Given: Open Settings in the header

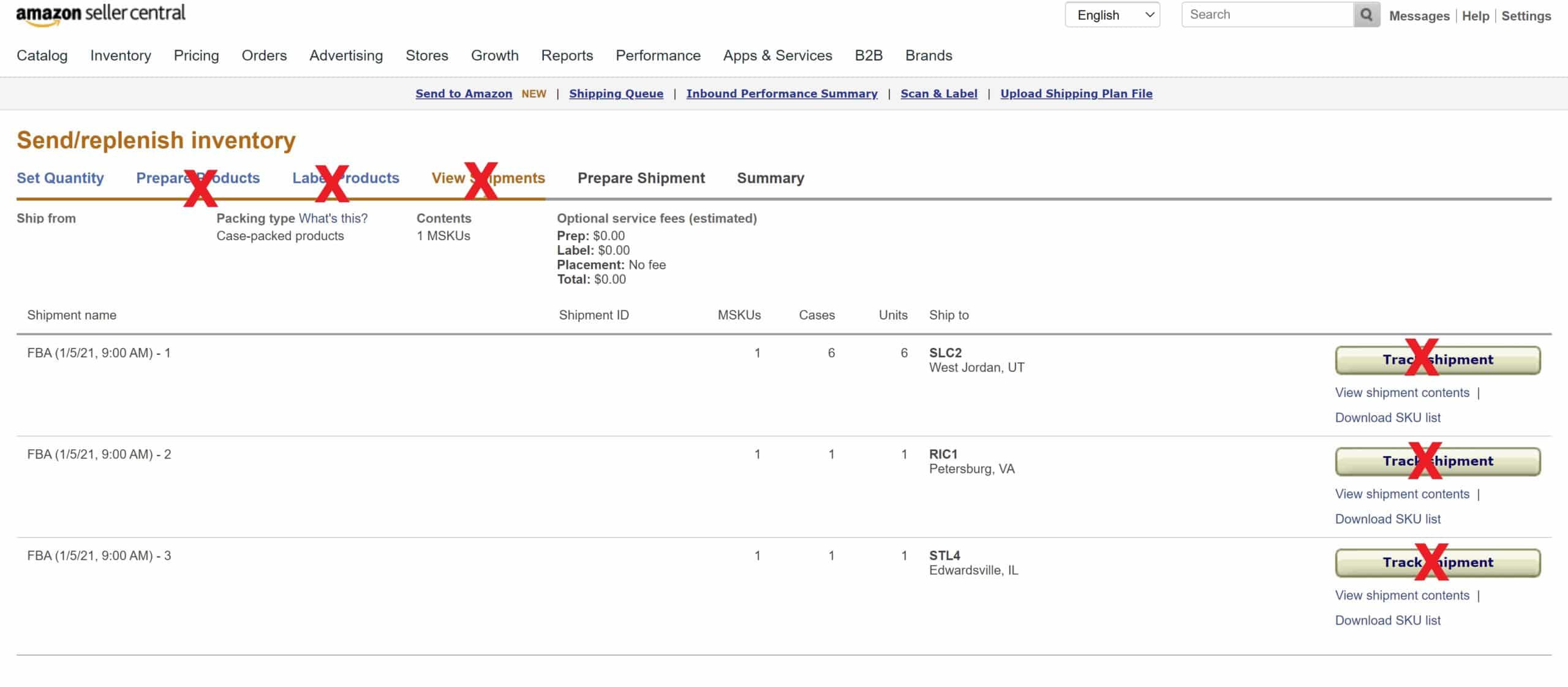Looking at the screenshot, I should click(1526, 16).
